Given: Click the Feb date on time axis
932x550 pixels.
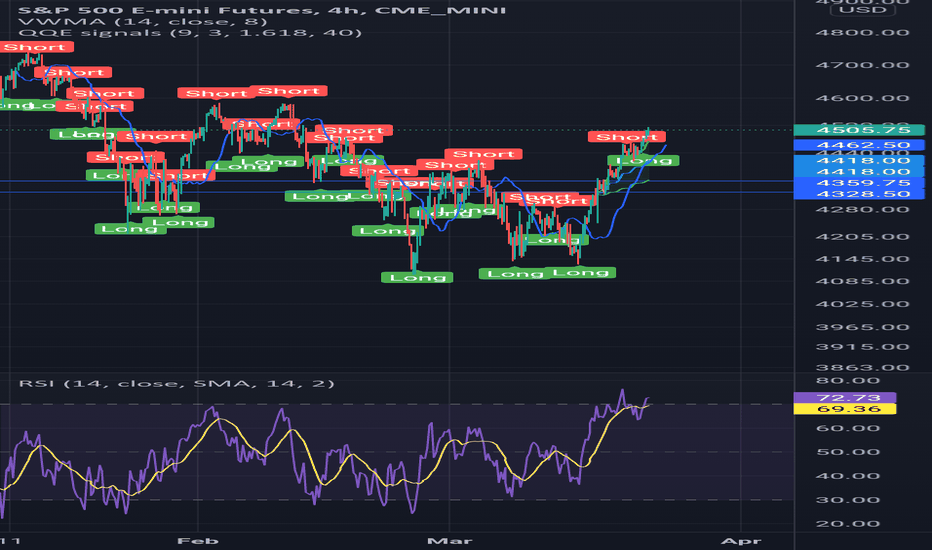Looking at the screenshot, I should coord(198,540).
